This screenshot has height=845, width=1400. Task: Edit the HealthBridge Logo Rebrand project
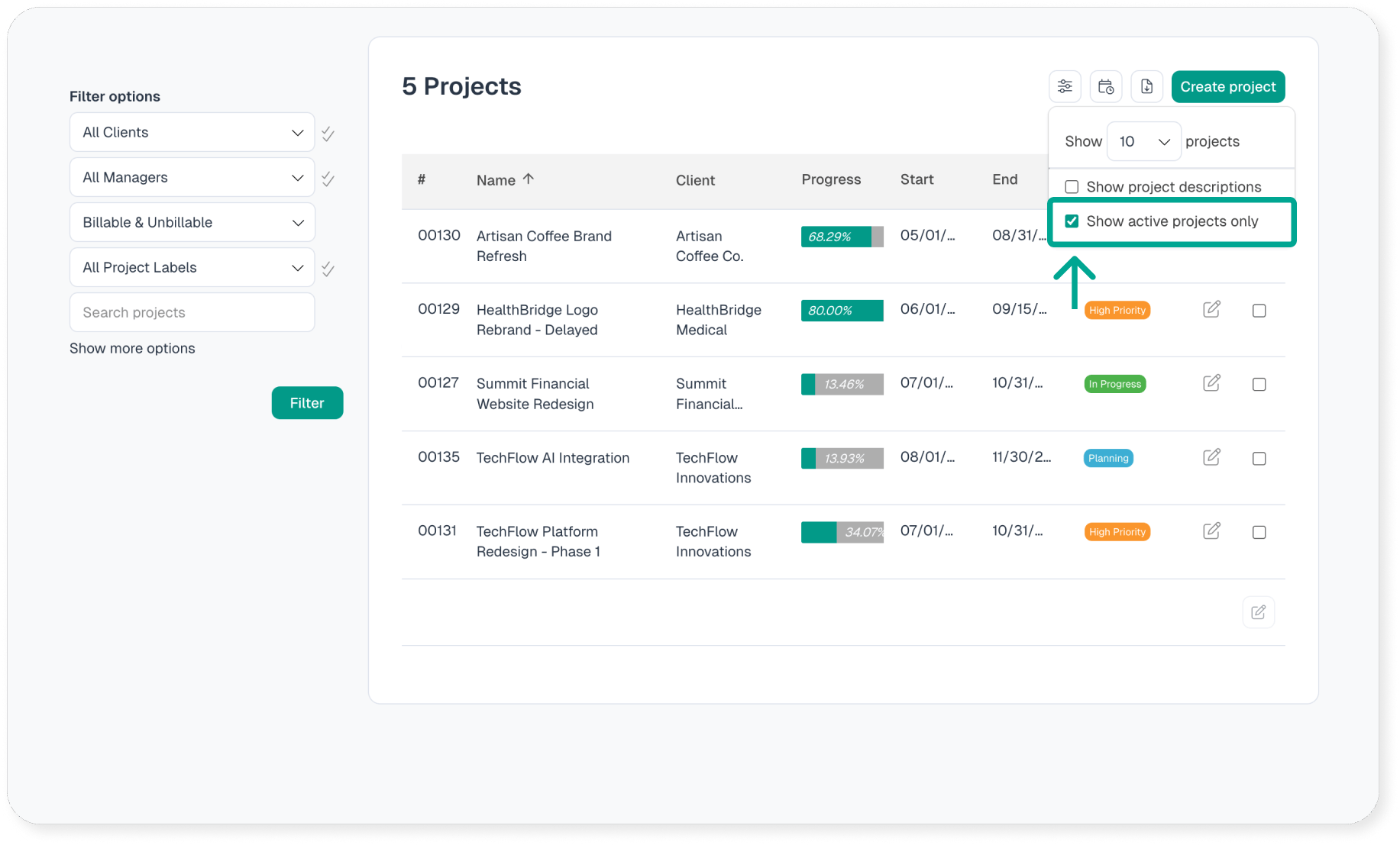[x=1211, y=310]
